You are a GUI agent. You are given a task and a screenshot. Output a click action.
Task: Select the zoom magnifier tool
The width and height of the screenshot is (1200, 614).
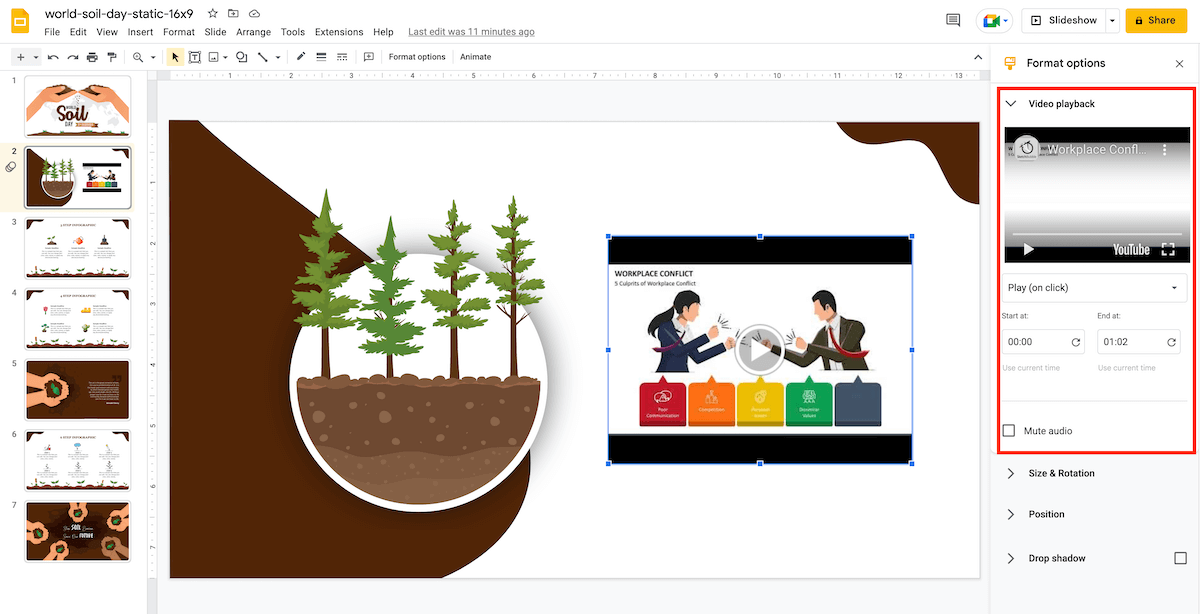[x=139, y=57]
